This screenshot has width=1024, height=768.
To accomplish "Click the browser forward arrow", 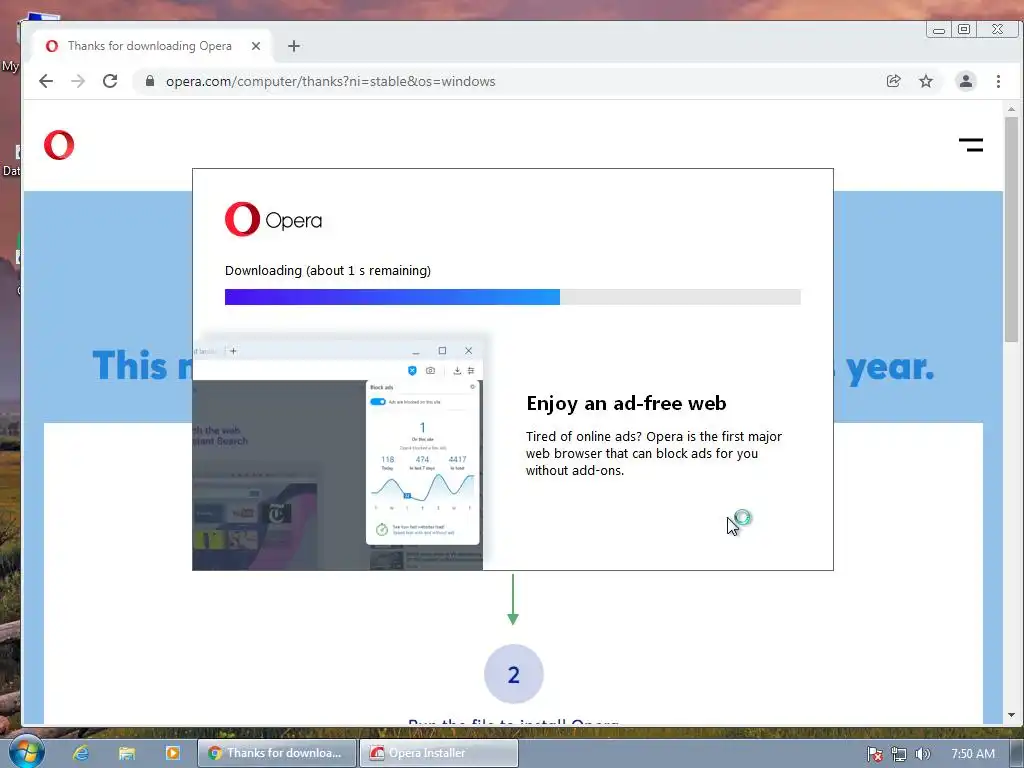I will [78, 81].
